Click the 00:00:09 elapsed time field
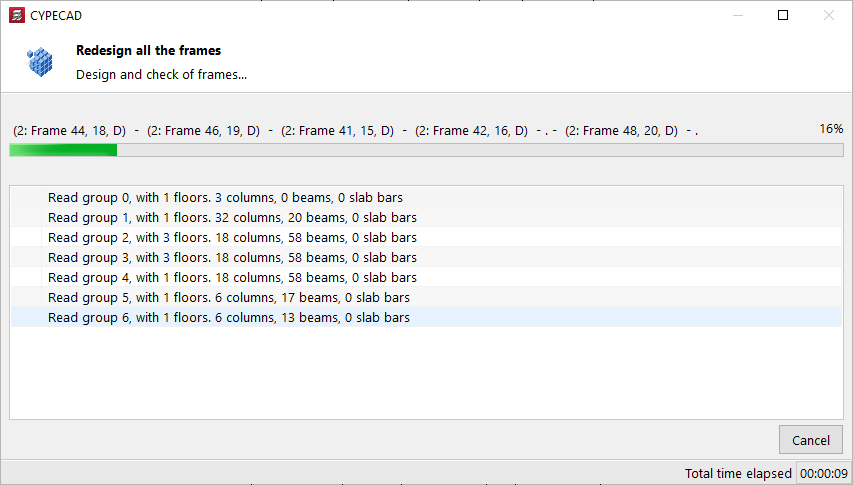This screenshot has height=485, width=853. point(824,473)
